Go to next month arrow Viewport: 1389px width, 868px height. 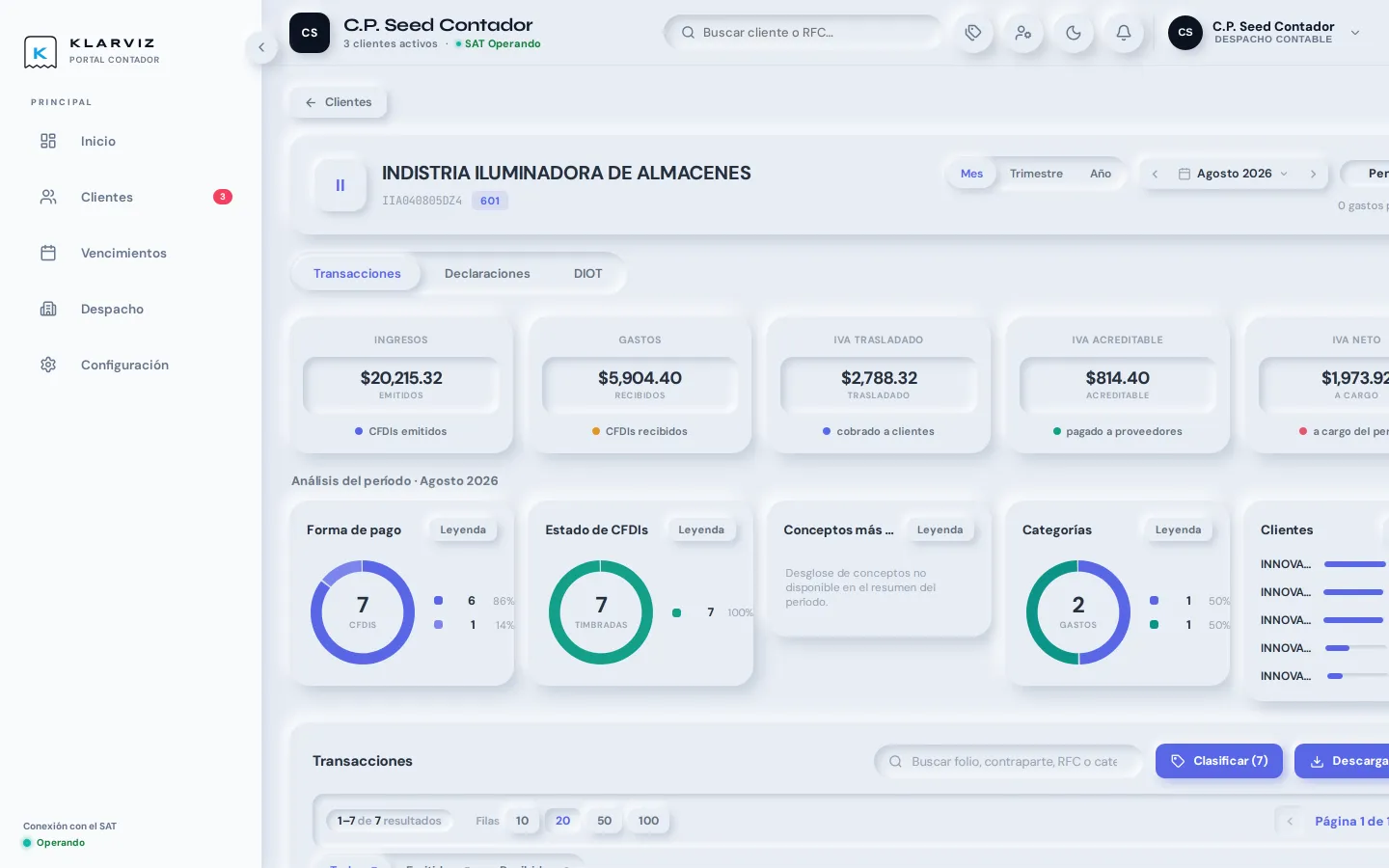[1313, 174]
